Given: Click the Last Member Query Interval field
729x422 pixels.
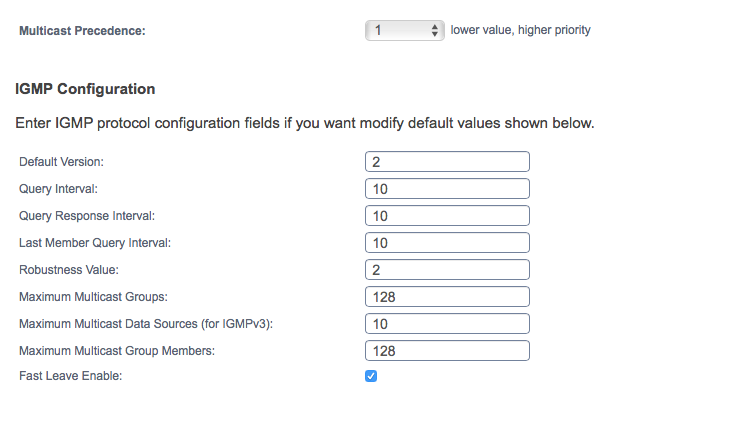Looking at the screenshot, I should [x=447, y=243].
